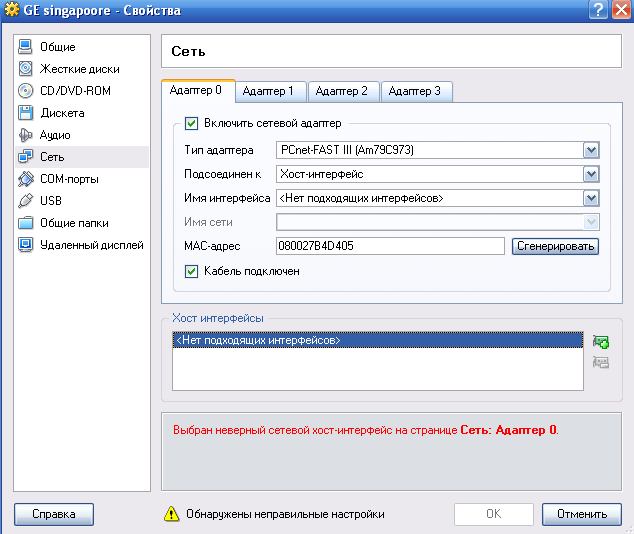The height and width of the screenshot is (534, 634).
Task: Click the Общие папки folder icon
Action: point(27,223)
